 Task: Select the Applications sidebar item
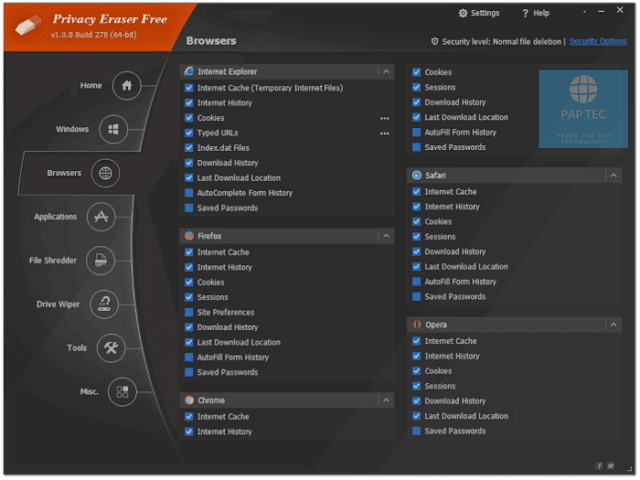click(x=56, y=217)
